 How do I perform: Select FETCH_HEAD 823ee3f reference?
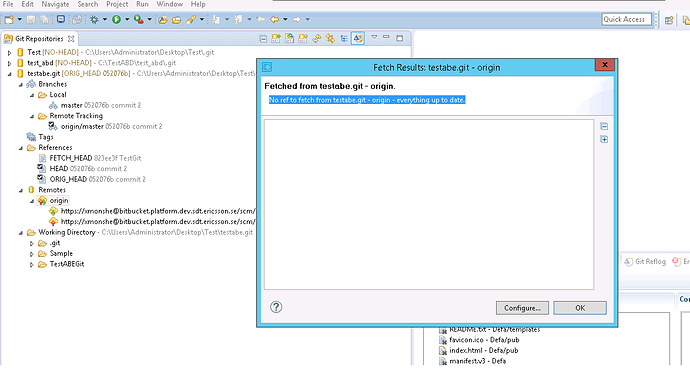tap(90, 158)
